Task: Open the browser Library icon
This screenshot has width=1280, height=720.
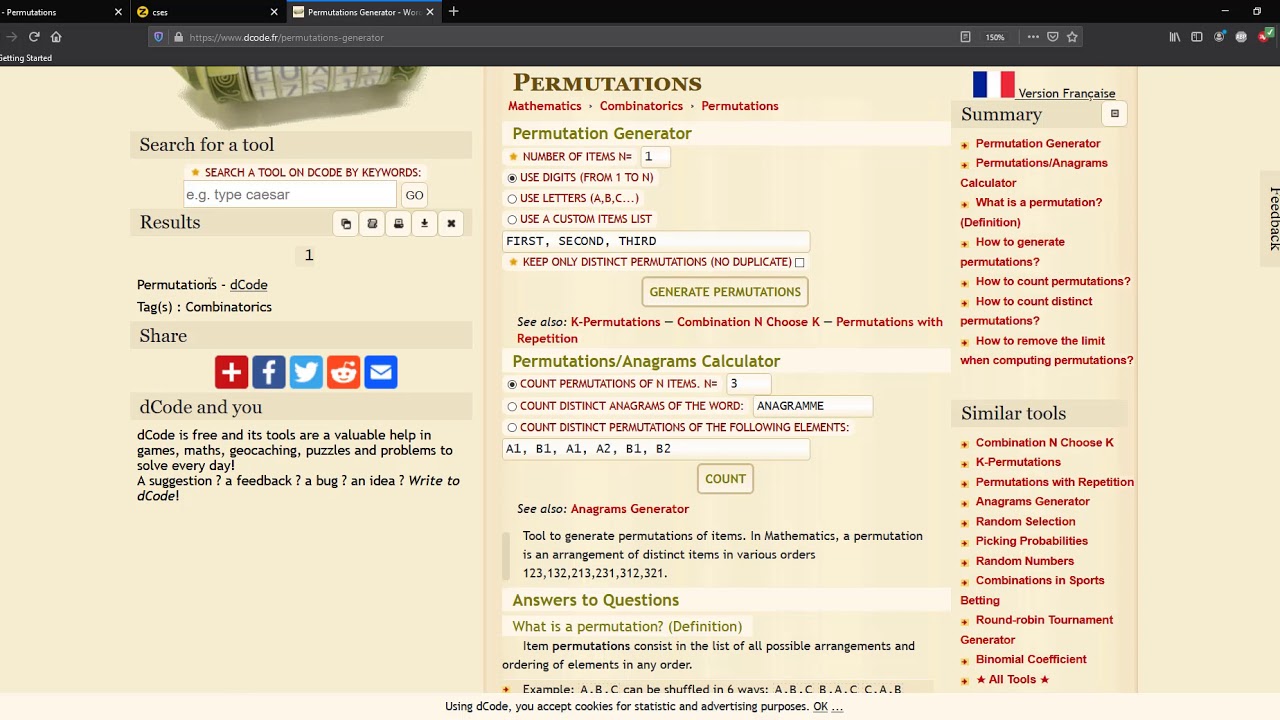Action: click(x=1175, y=37)
